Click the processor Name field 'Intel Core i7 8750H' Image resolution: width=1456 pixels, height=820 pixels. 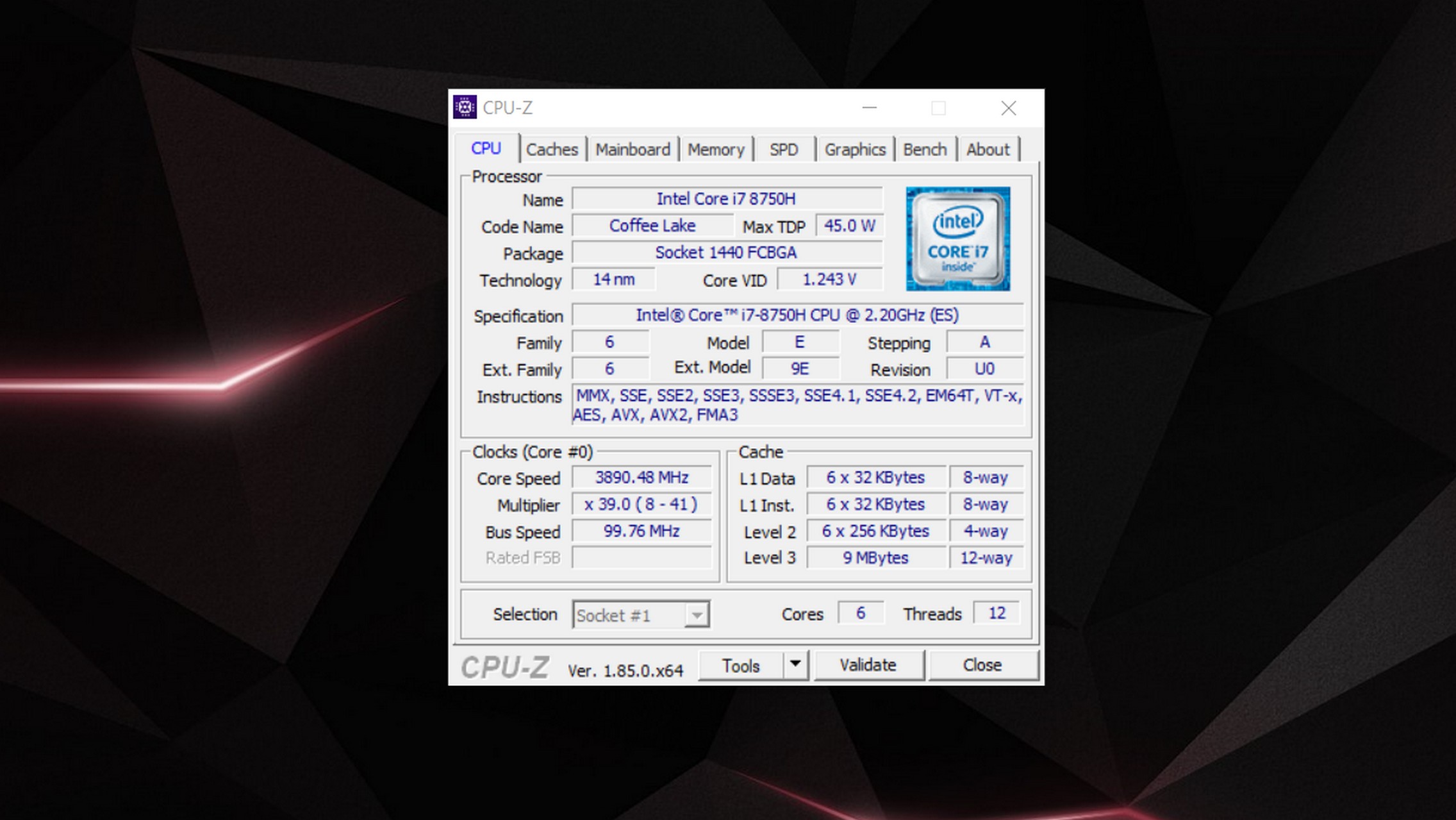(x=727, y=199)
